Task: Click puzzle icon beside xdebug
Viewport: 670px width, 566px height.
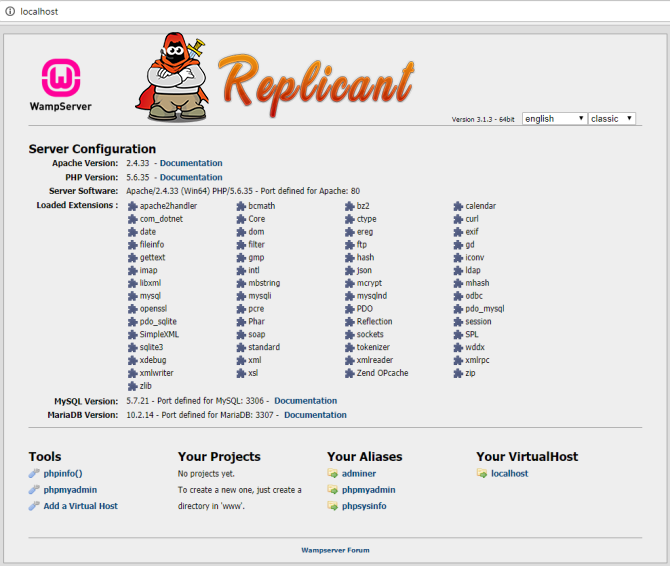Action: (132, 361)
